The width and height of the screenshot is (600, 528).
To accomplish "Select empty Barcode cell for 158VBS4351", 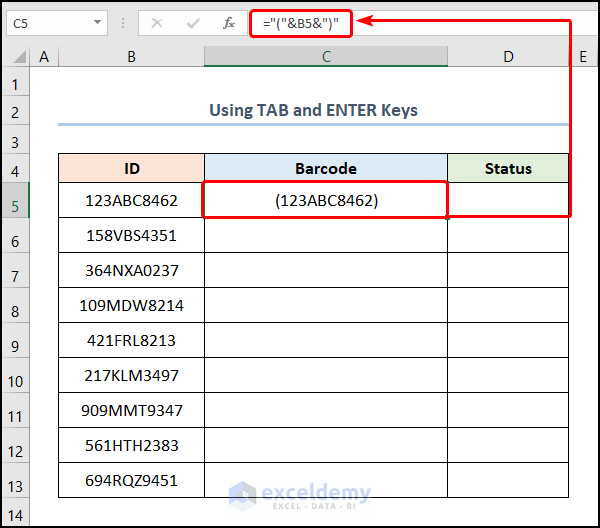I will [326, 236].
